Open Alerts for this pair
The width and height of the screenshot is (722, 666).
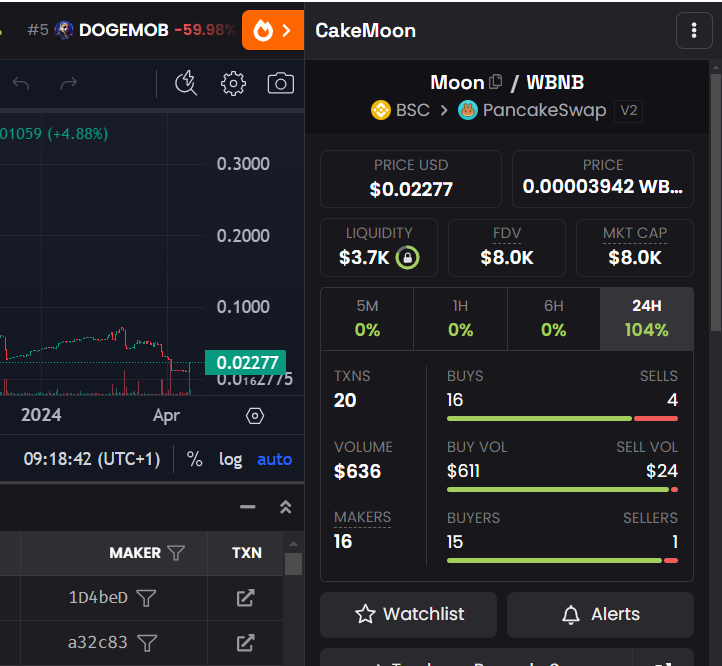pyautogui.click(x=600, y=614)
